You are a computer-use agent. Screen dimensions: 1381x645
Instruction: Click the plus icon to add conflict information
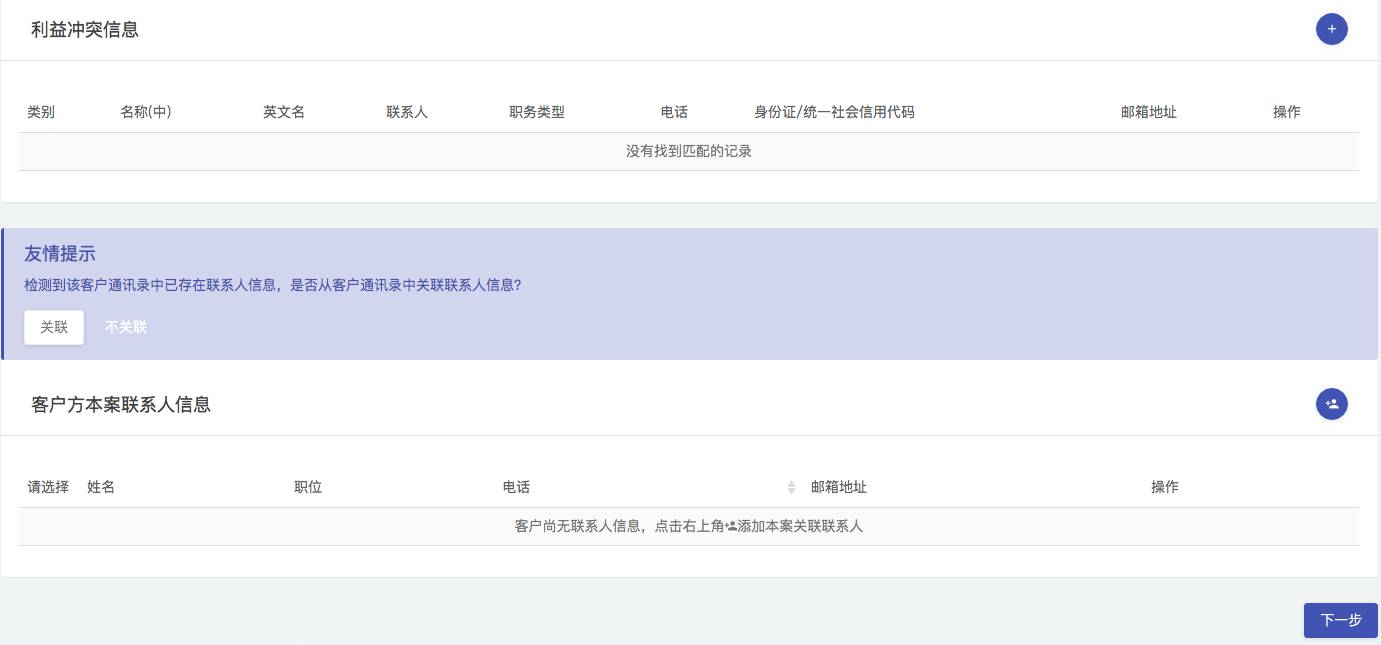pyautogui.click(x=1331, y=29)
